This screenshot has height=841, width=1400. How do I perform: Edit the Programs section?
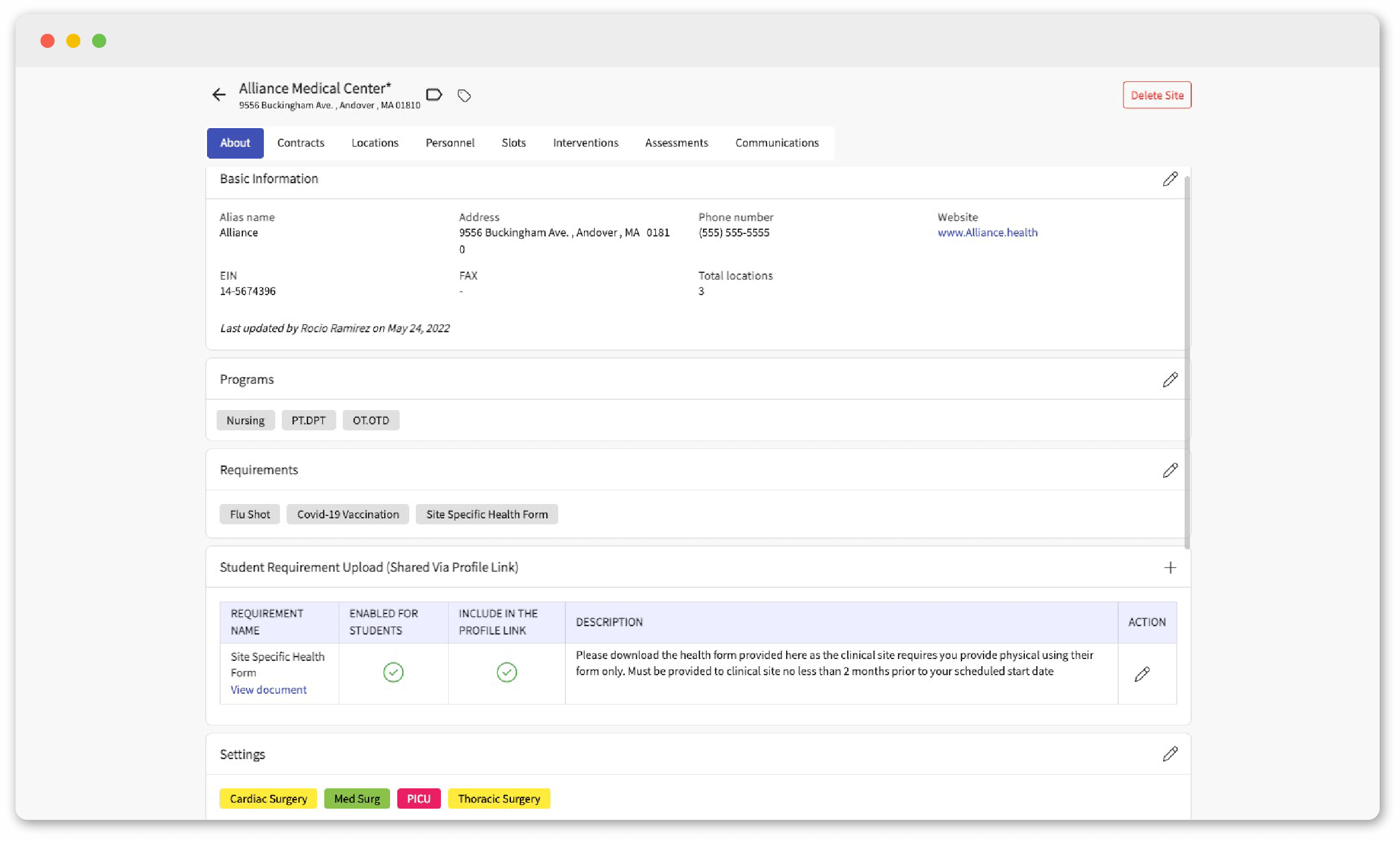point(1170,379)
